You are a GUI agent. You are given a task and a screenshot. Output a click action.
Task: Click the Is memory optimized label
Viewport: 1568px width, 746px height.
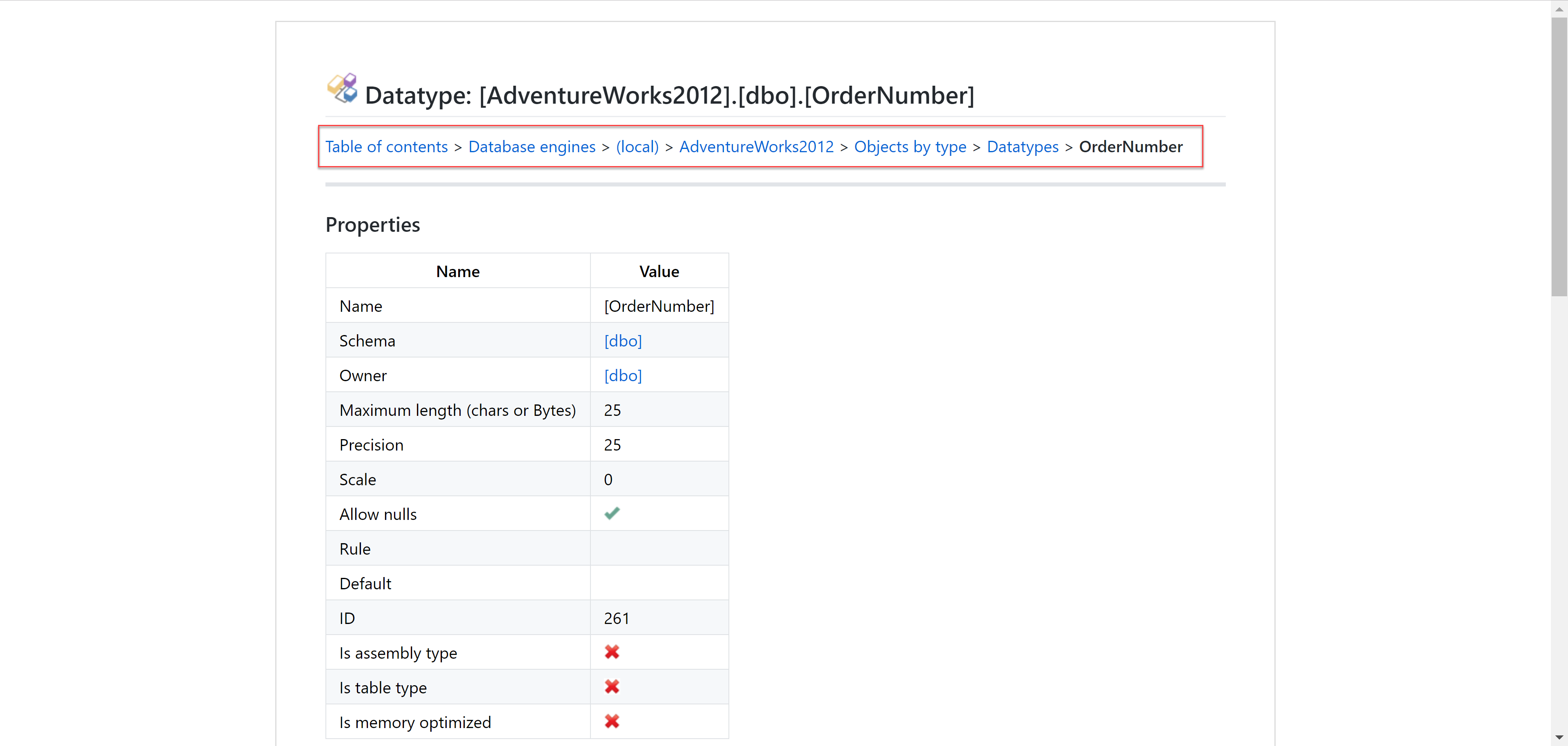click(415, 722)
